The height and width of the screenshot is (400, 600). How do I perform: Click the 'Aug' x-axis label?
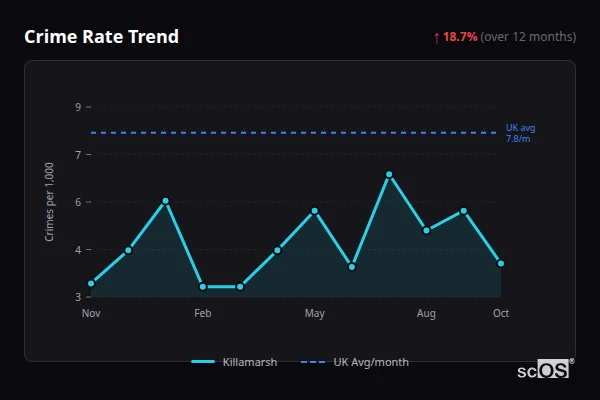pos(426,313)
